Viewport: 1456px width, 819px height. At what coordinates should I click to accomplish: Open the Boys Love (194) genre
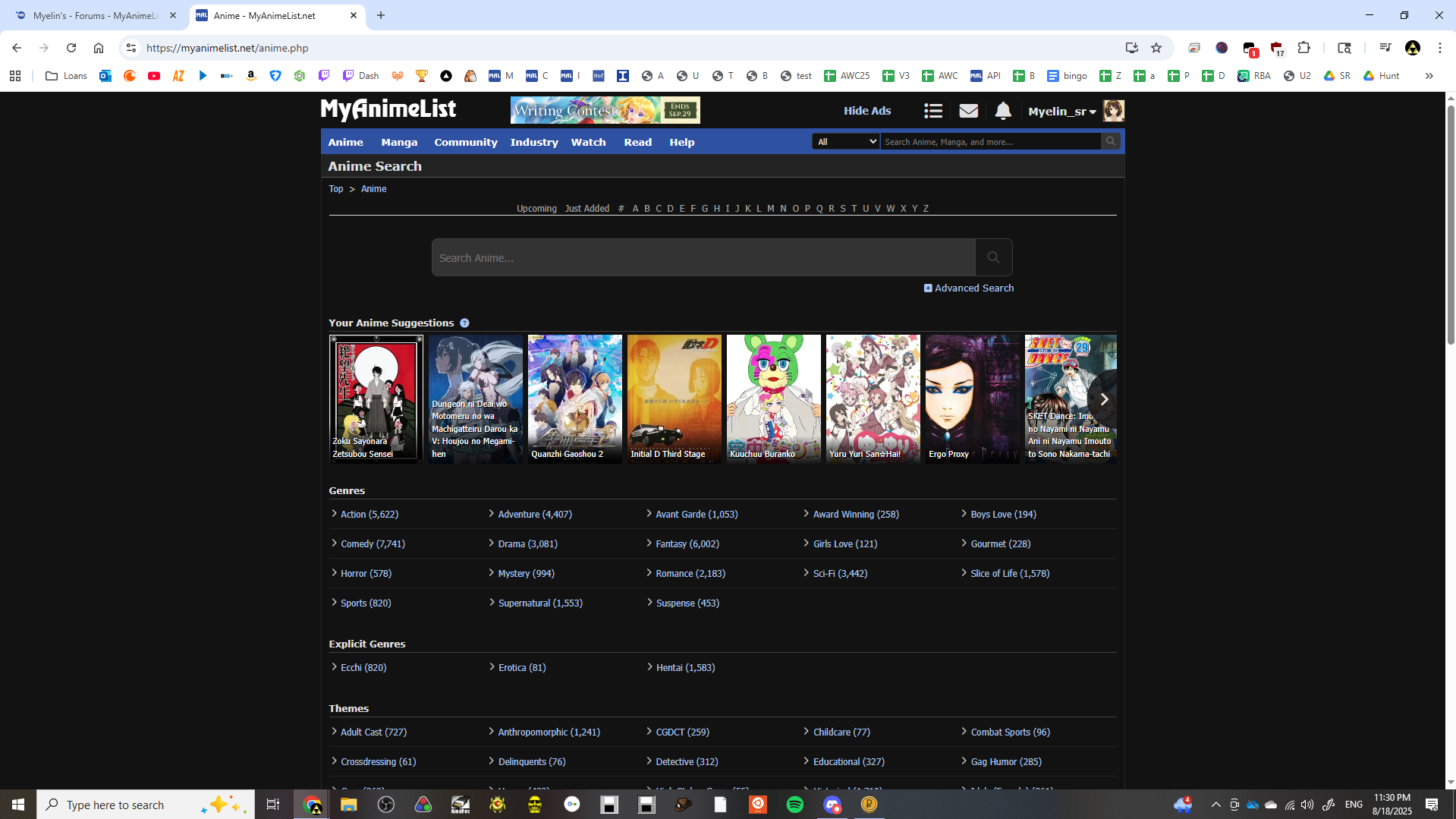coord(1003,515)
